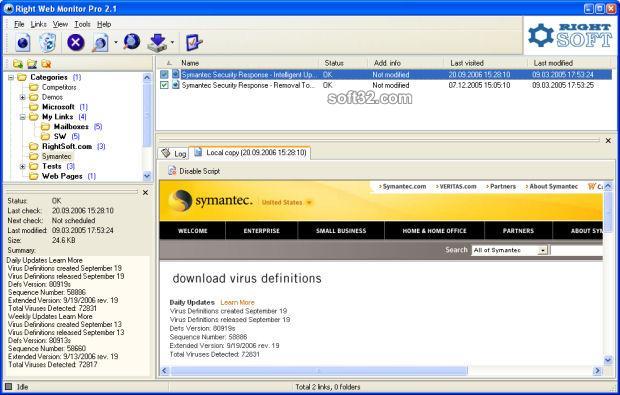Select the Mailboxes folder

[x=71, y=127]
